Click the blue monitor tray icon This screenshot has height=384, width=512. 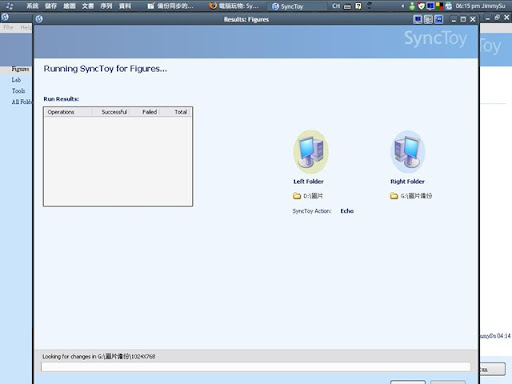click(430, 6)
